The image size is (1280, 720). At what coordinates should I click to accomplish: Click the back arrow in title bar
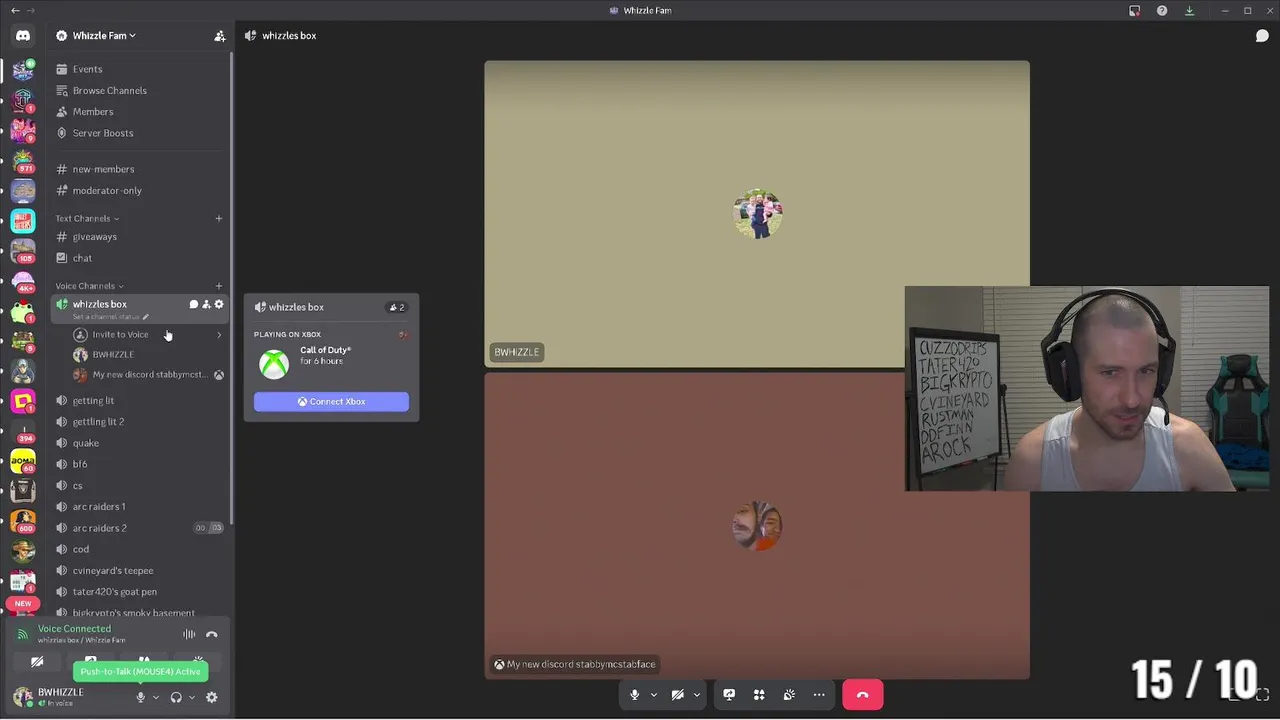pos(15,10)
